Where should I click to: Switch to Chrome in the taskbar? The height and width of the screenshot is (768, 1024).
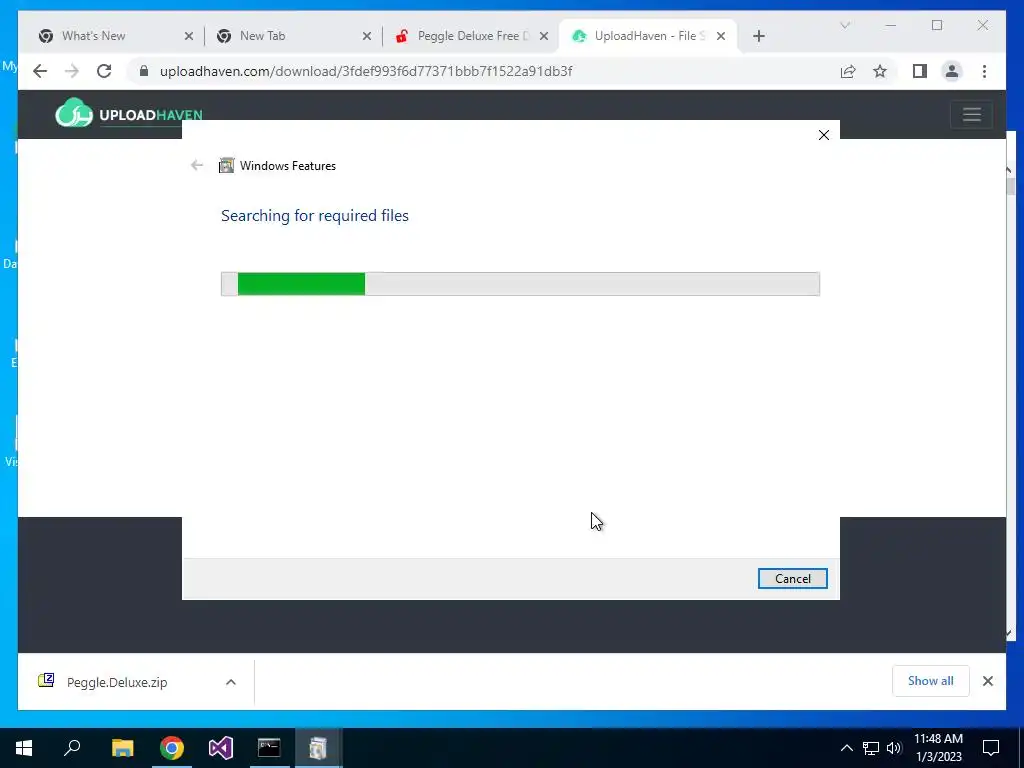pyautogui.click(x=172, y=748)
